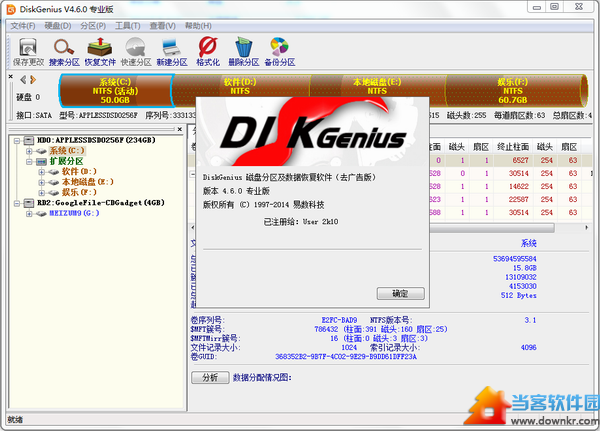Image resolution: width=600 pixels, height=431 pixels.
Task: Close the left tree panel with x
Action: [x=179, y=129]
